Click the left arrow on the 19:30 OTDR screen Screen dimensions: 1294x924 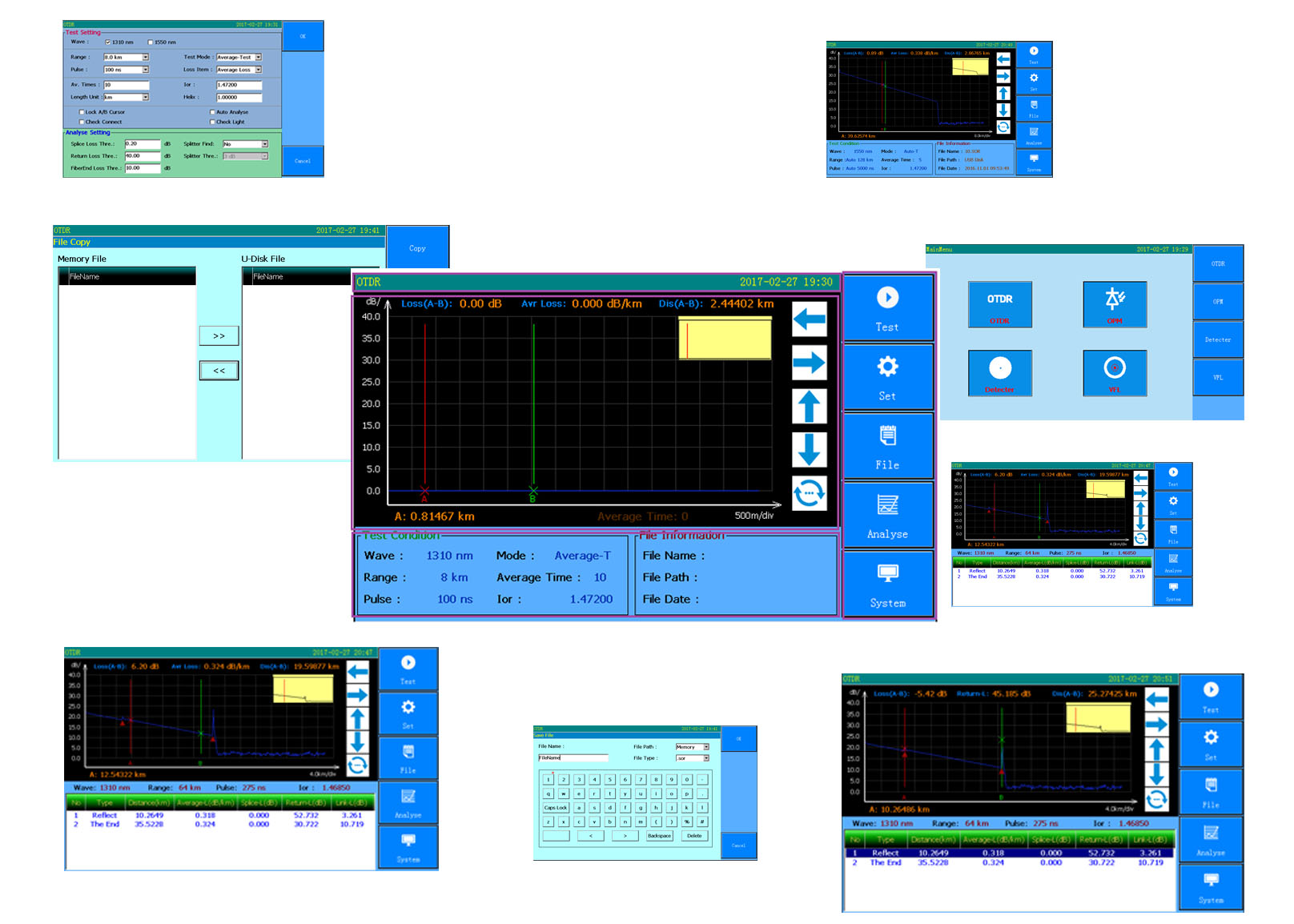pos(809,319)
